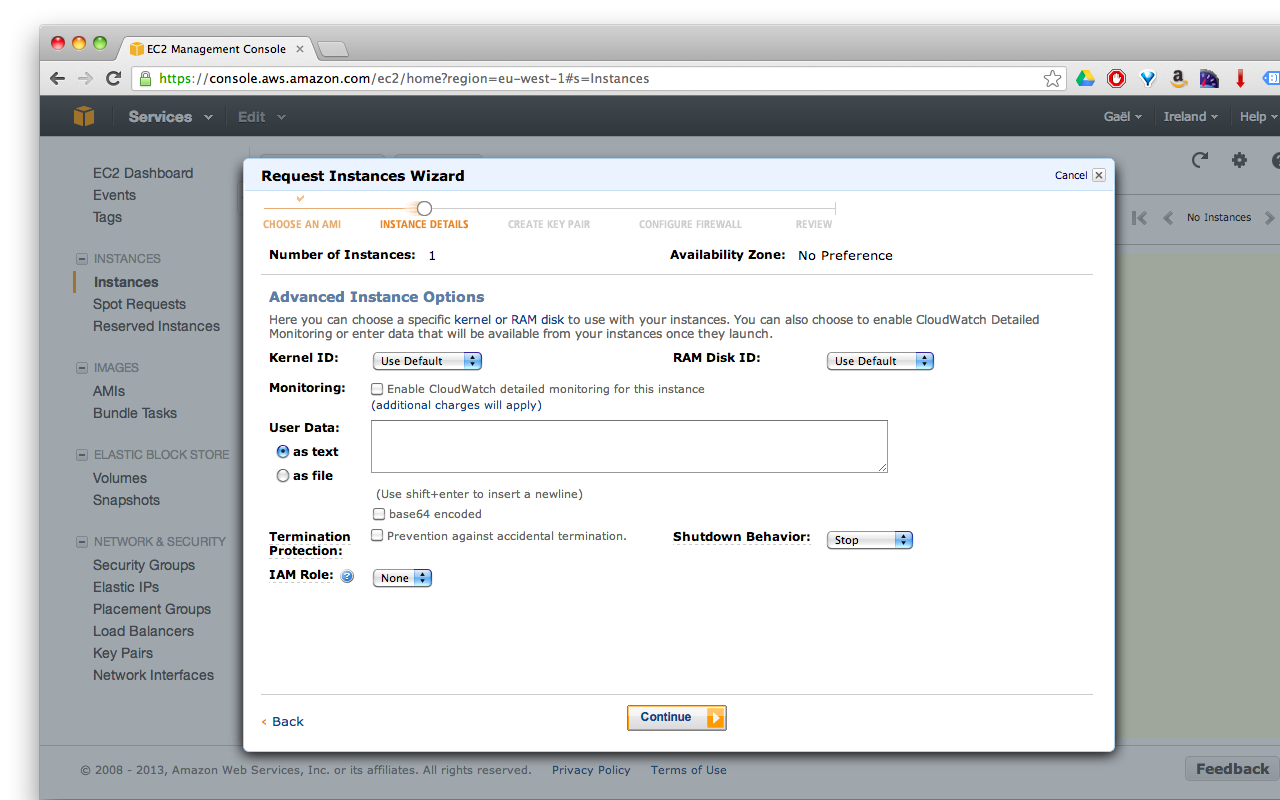1280x800 pixels.
Task: Click inside the User Data text area
Action: pos(629,445)
